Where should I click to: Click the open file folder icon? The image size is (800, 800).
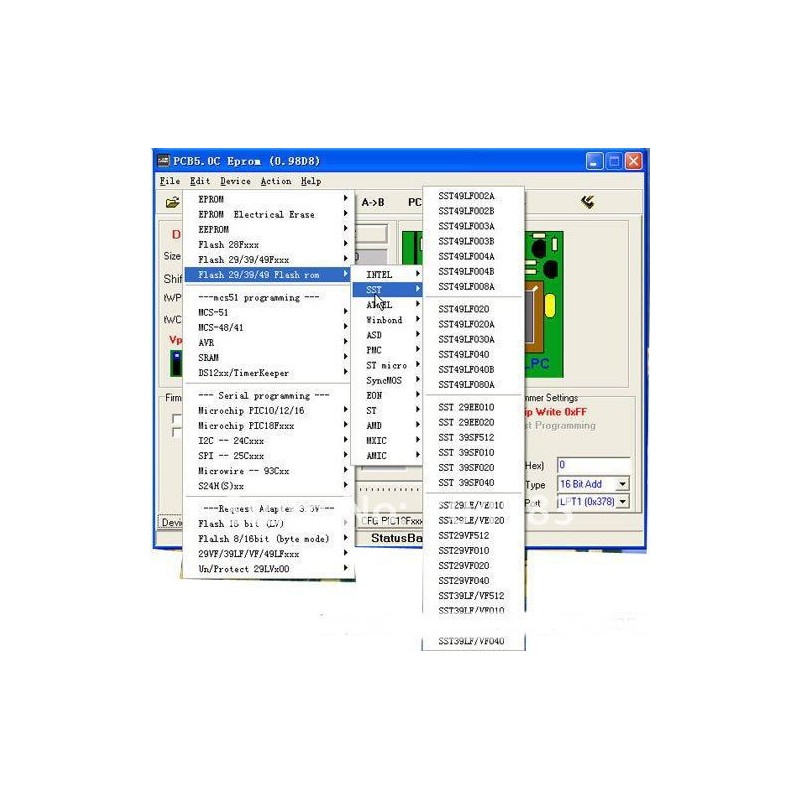tap(172, 203)
